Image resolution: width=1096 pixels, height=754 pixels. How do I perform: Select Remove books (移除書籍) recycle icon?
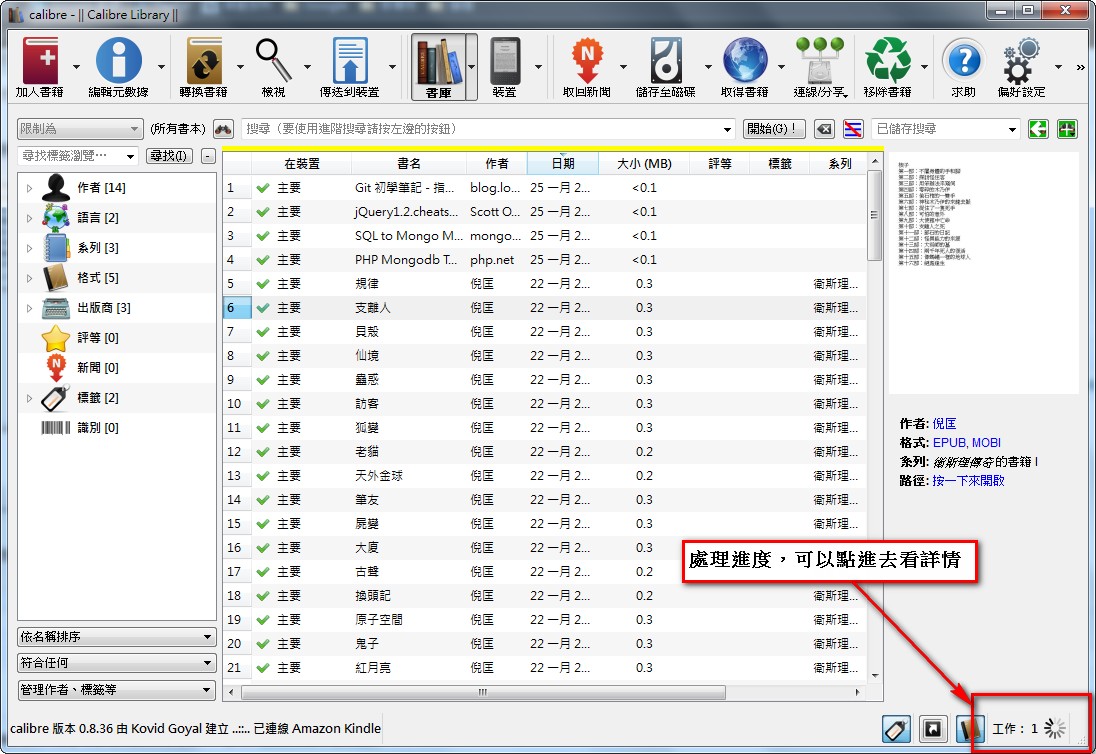point(888,67)
